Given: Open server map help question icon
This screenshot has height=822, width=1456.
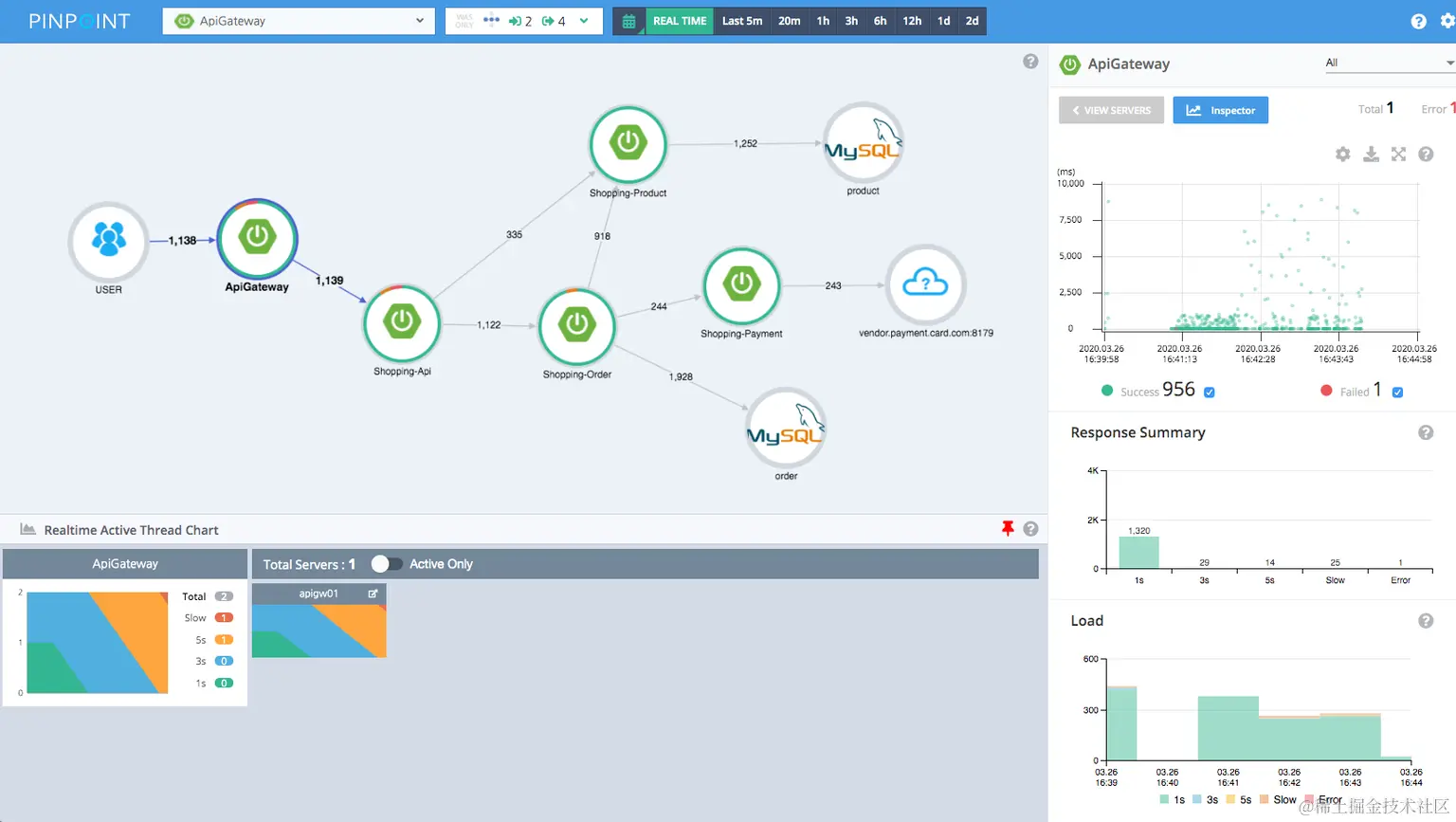Looking at the screenshot, I should [1030, 62].
